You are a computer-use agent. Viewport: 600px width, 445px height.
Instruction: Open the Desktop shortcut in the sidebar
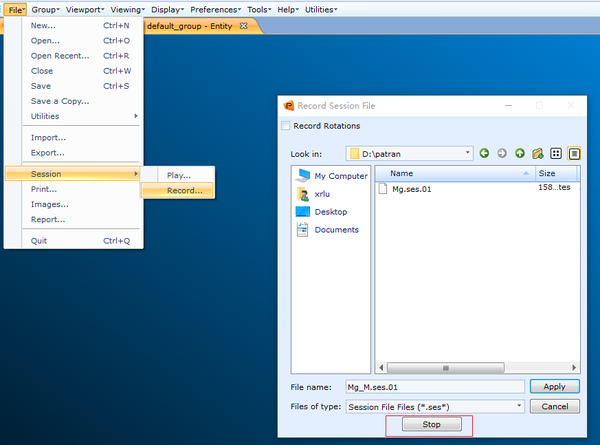click(x=321, y=212)
